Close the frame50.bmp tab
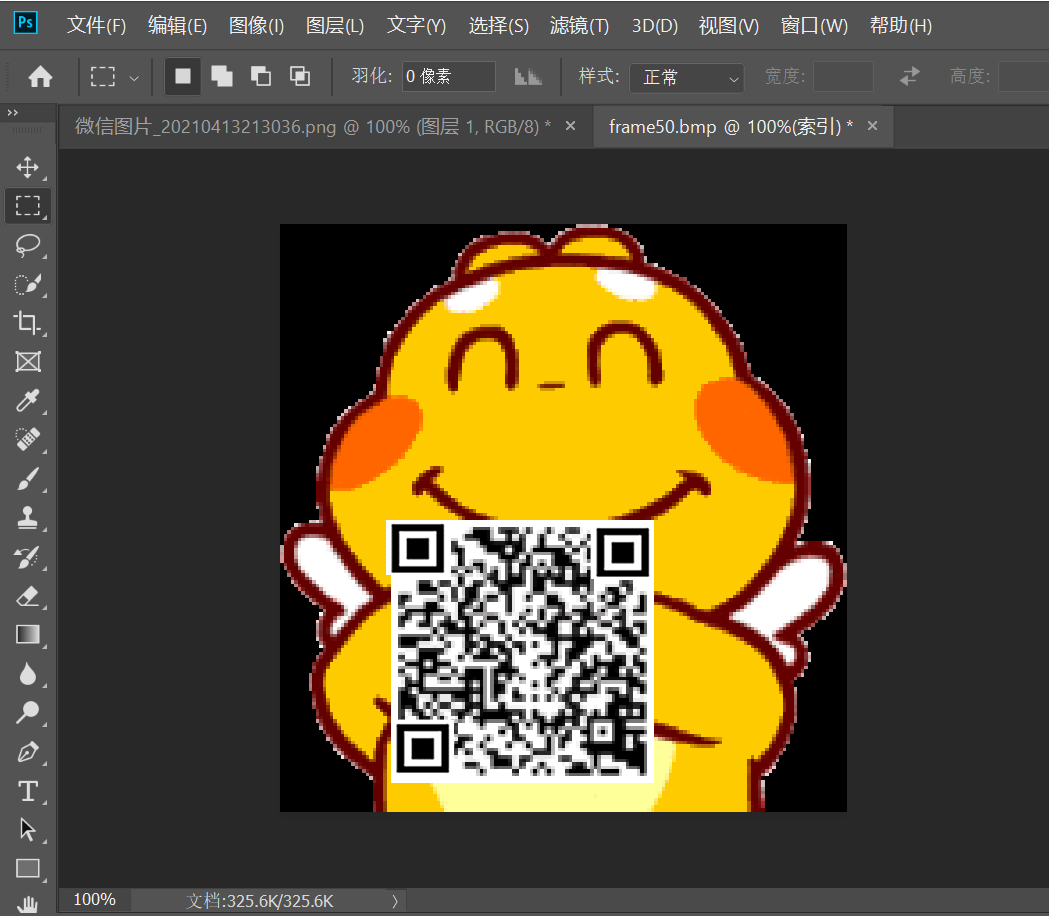 [x=872, y=126]
